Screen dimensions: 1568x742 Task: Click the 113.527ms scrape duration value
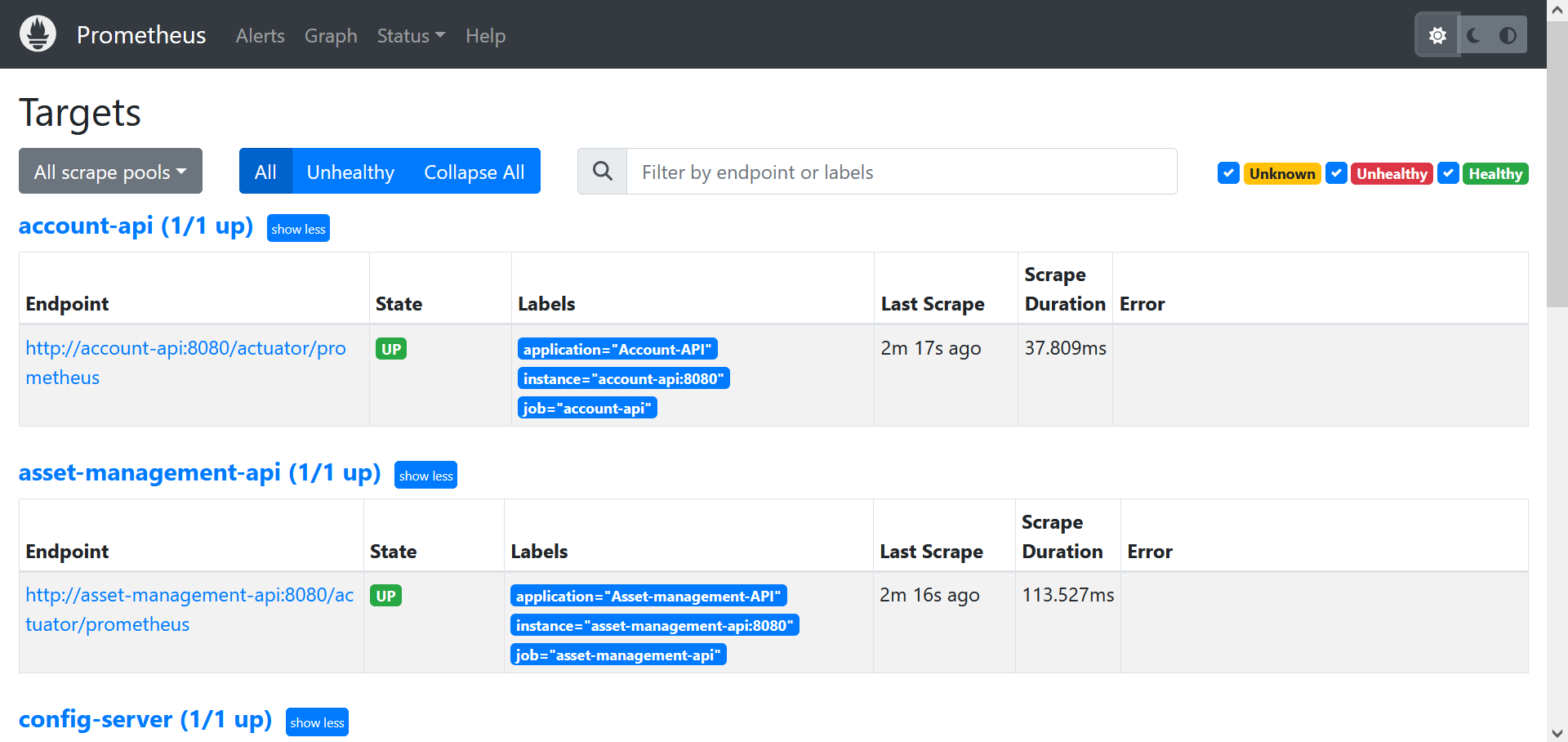(1068, 595)
